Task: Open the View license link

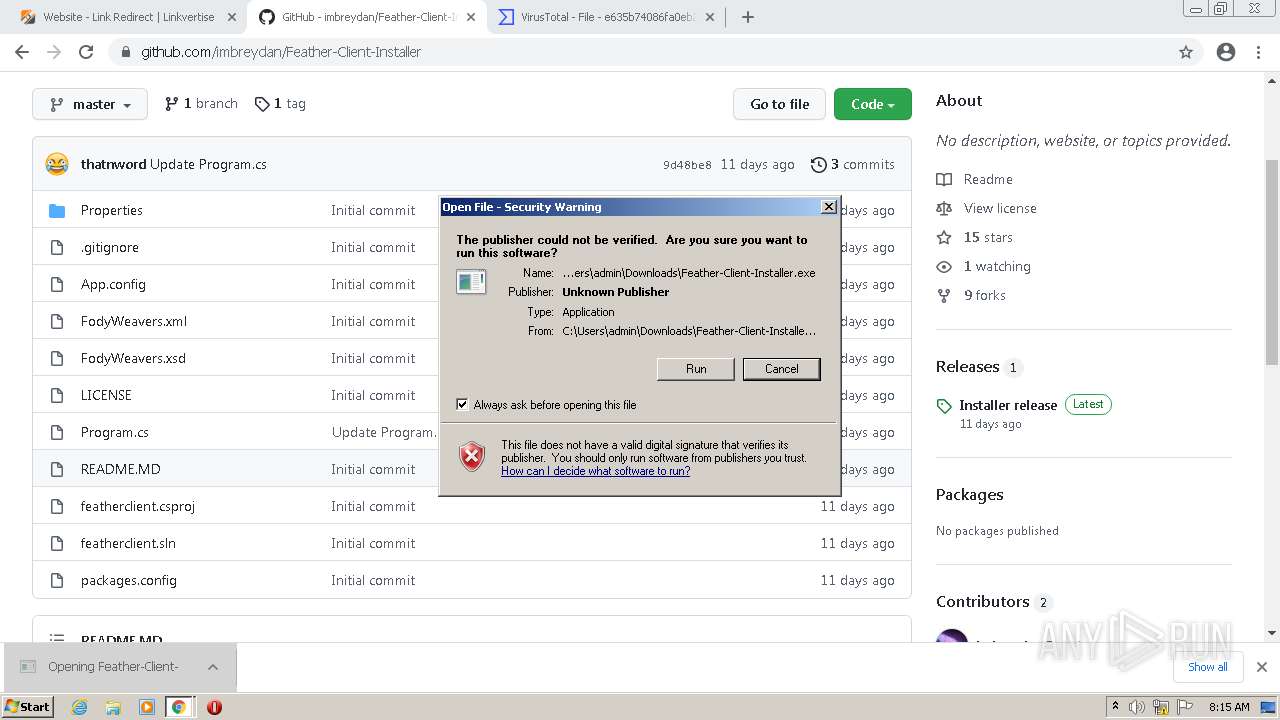Action: (1000, 208)
